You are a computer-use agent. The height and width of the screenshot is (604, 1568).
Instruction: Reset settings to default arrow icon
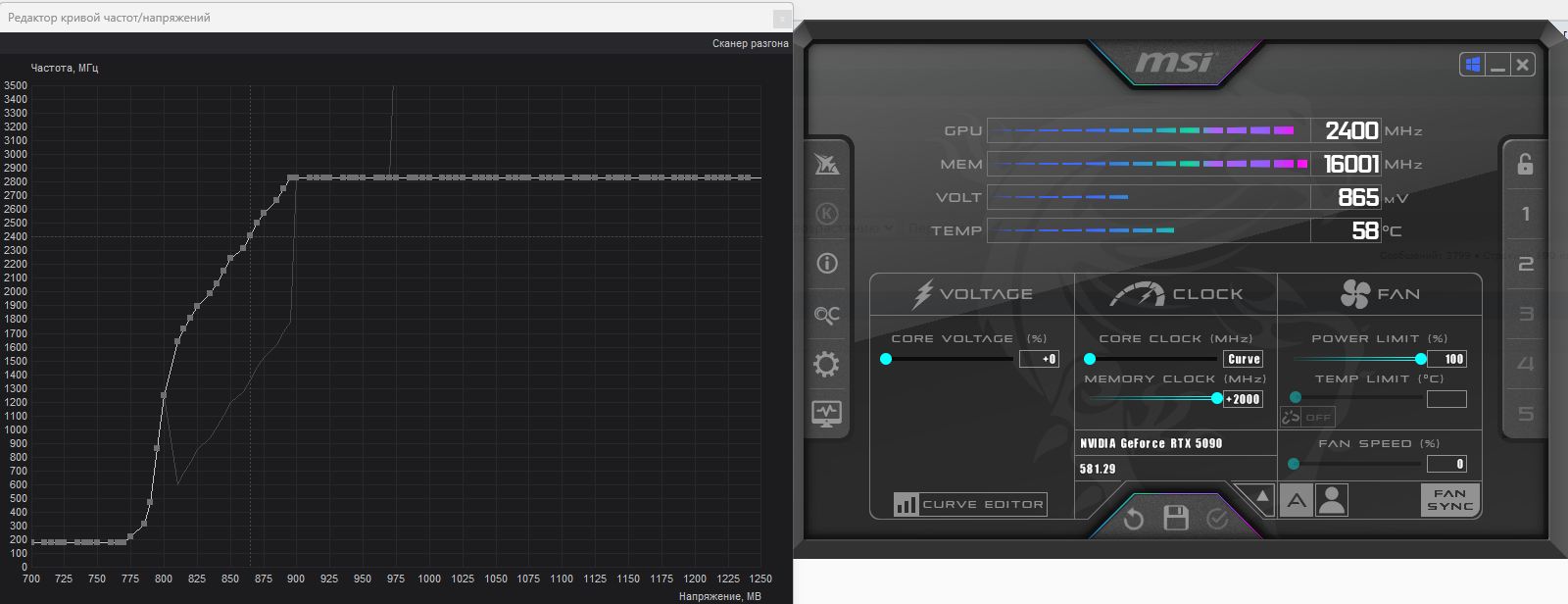tap(1134, 519)
